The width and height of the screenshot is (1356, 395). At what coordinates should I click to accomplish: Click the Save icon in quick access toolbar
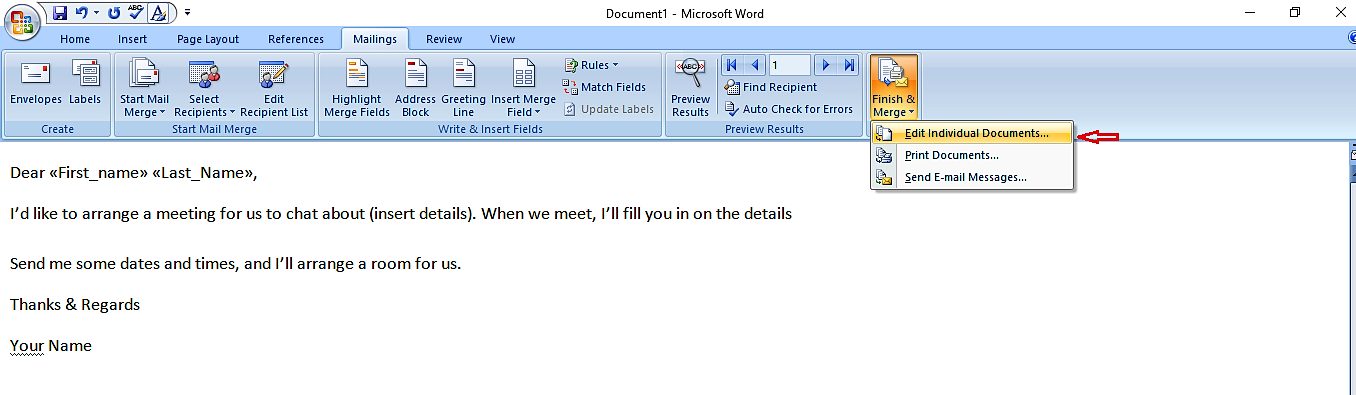point(59,13)
